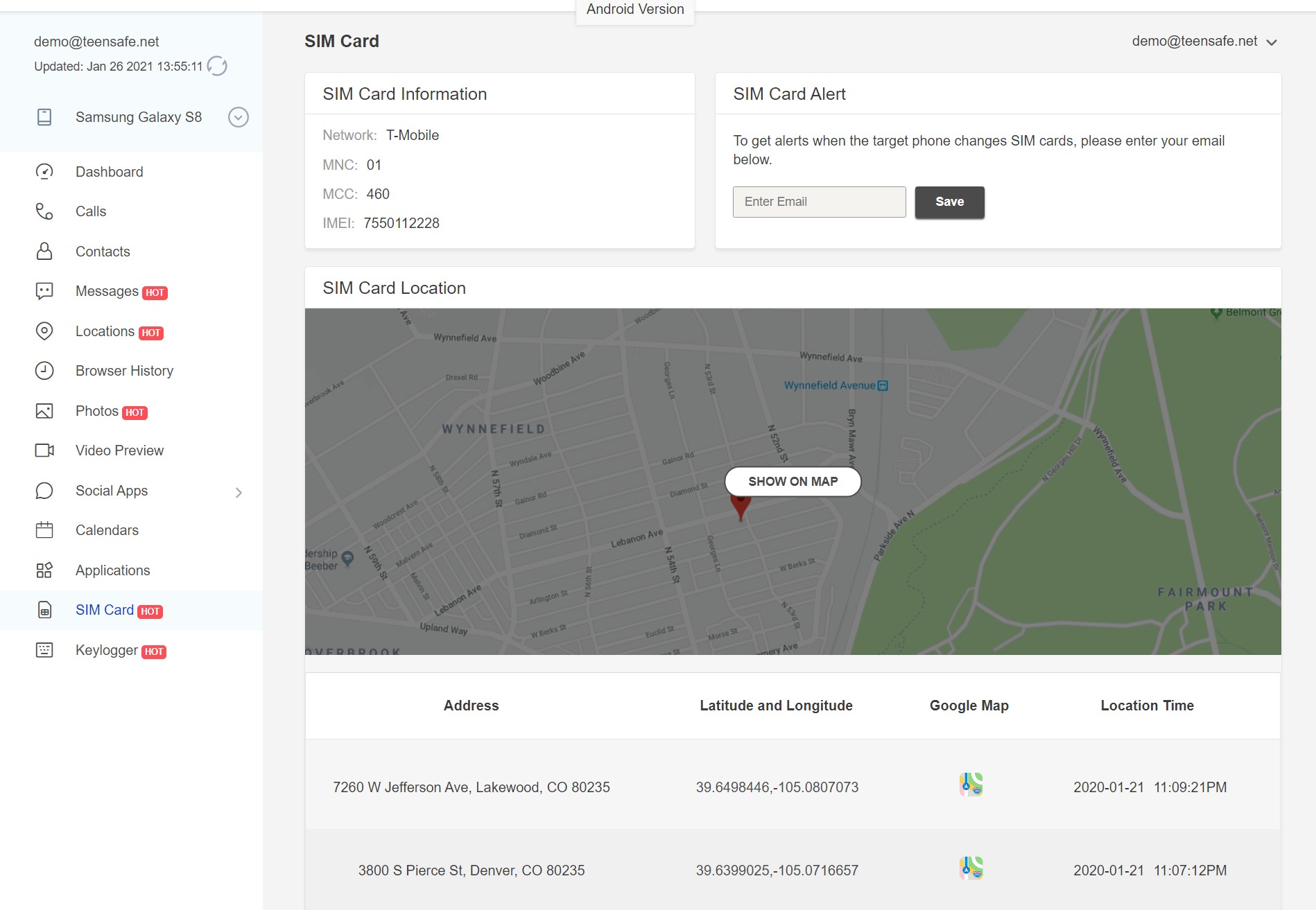Click the Keylogger keyboard icon
The height and width of the screenshot is (910, 1316).
44,650
